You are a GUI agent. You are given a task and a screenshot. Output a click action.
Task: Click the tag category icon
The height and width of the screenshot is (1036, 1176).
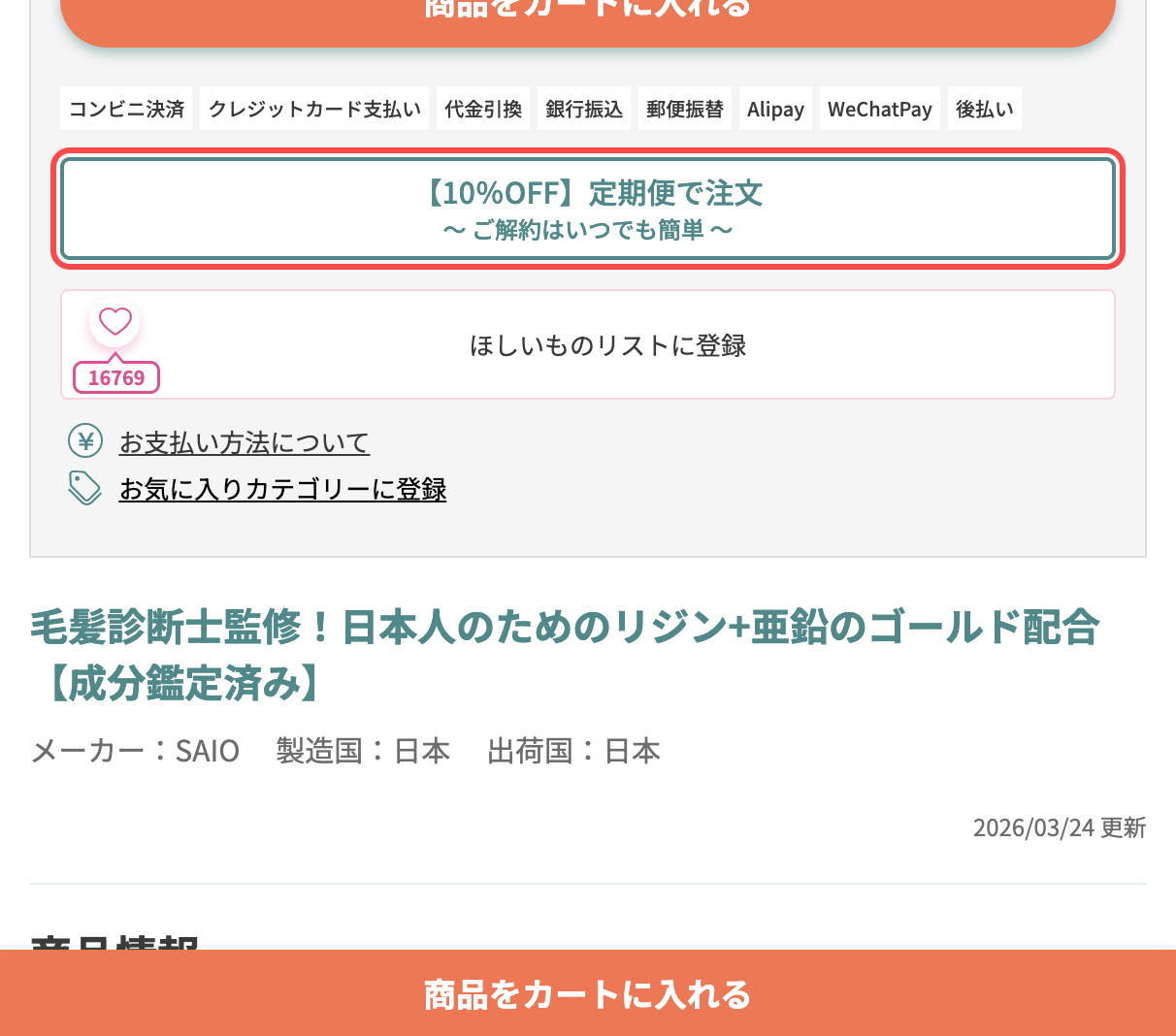(x=85, y=488)
